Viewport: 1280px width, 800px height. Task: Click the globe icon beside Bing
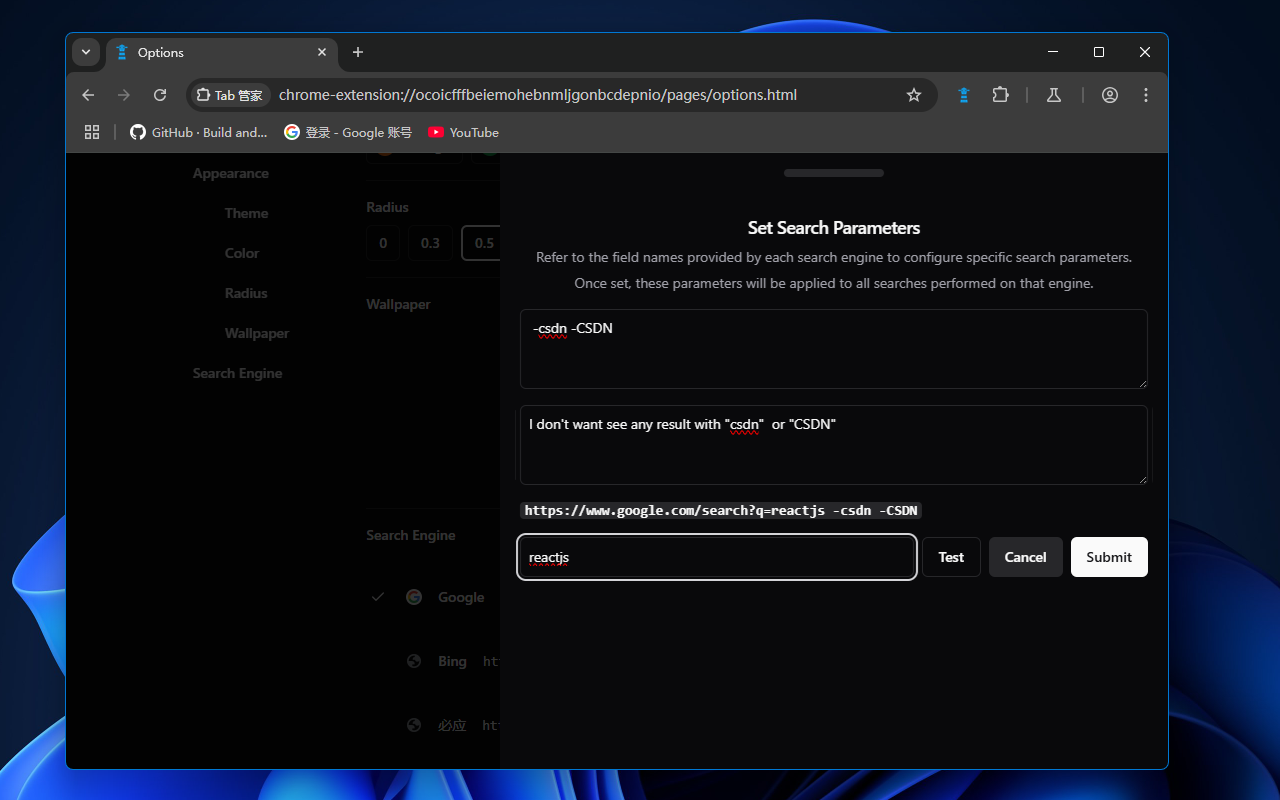coord(414,661)
